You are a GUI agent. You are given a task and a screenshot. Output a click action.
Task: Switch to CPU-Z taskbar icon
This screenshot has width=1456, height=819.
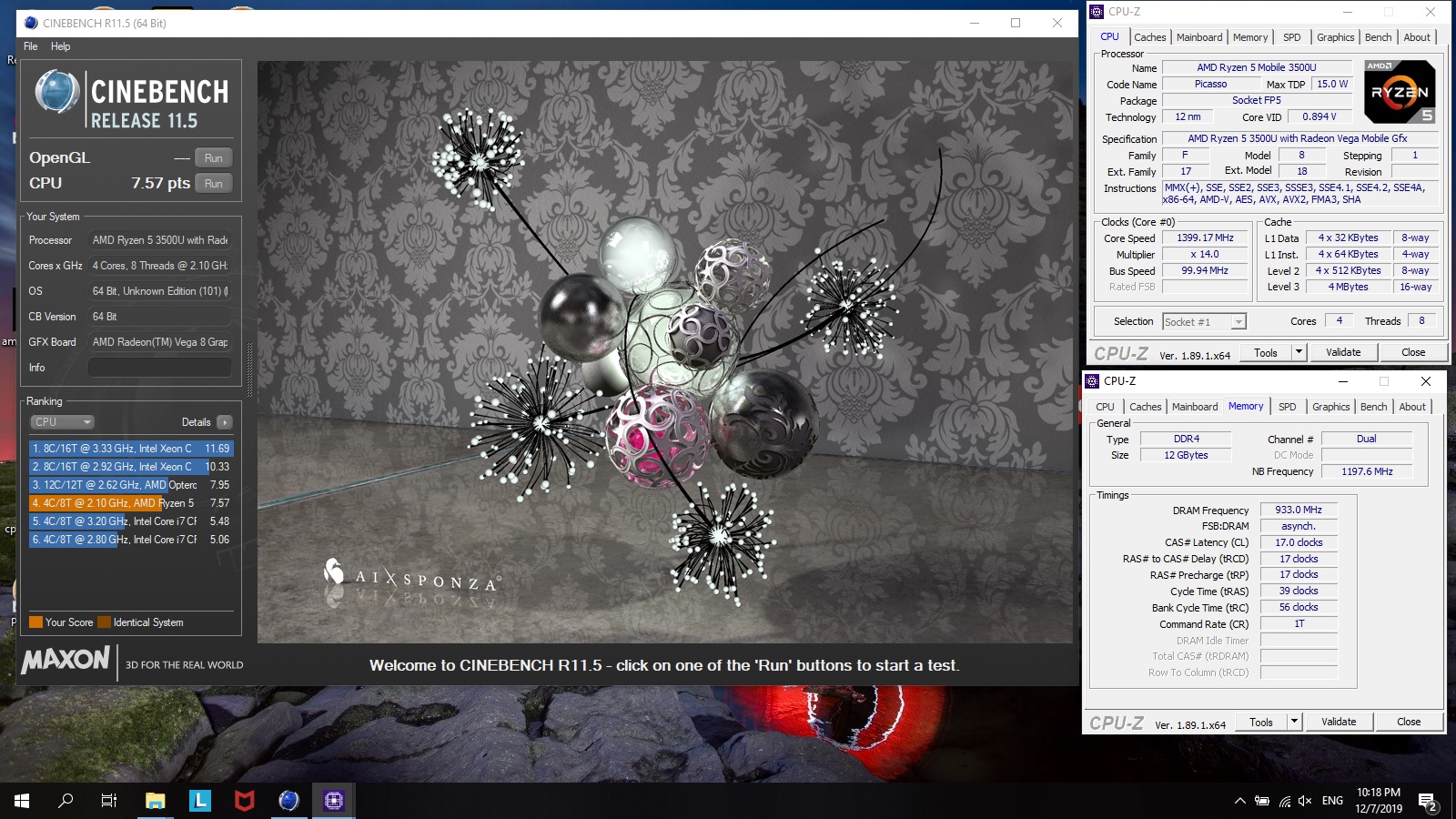[333, 801]
